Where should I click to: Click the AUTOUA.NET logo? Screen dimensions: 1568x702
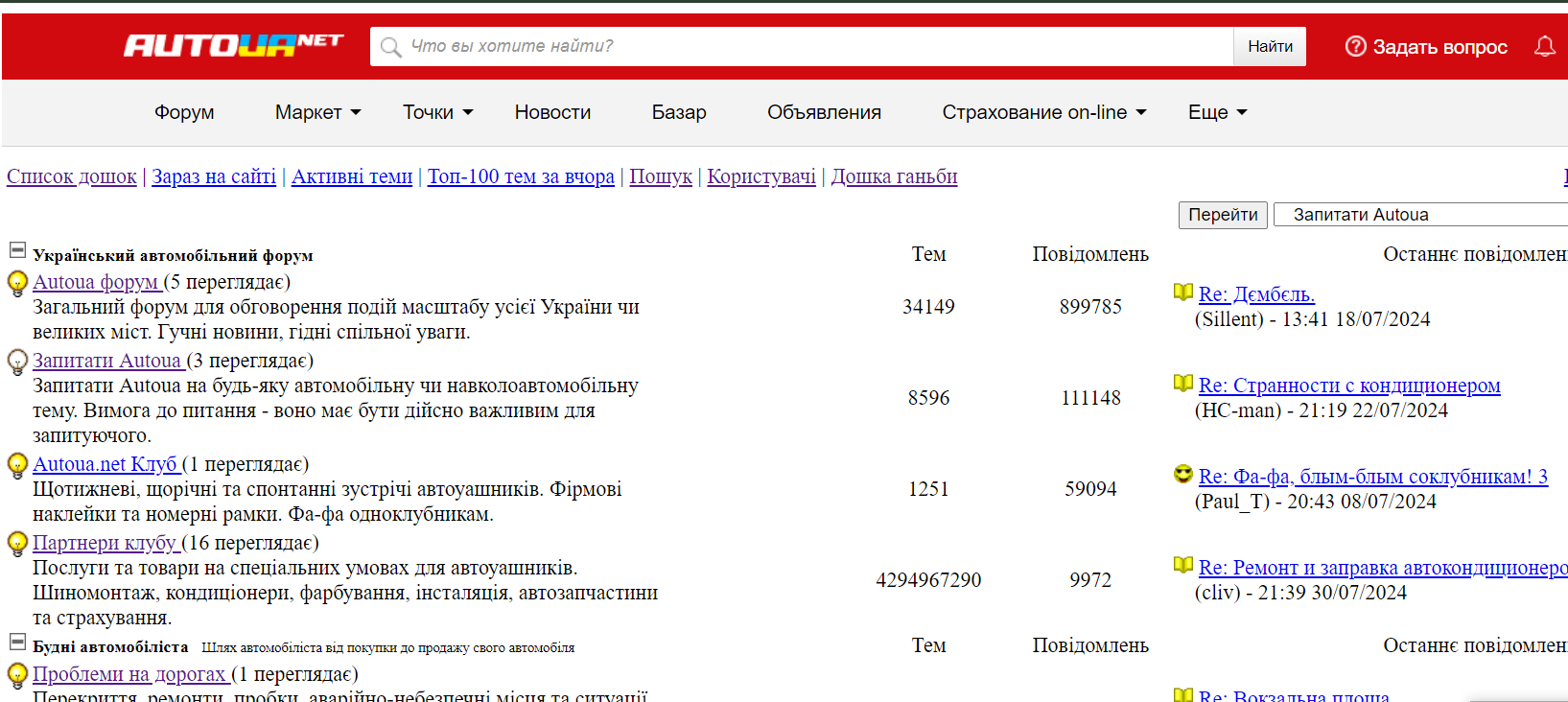coord(233,45)
